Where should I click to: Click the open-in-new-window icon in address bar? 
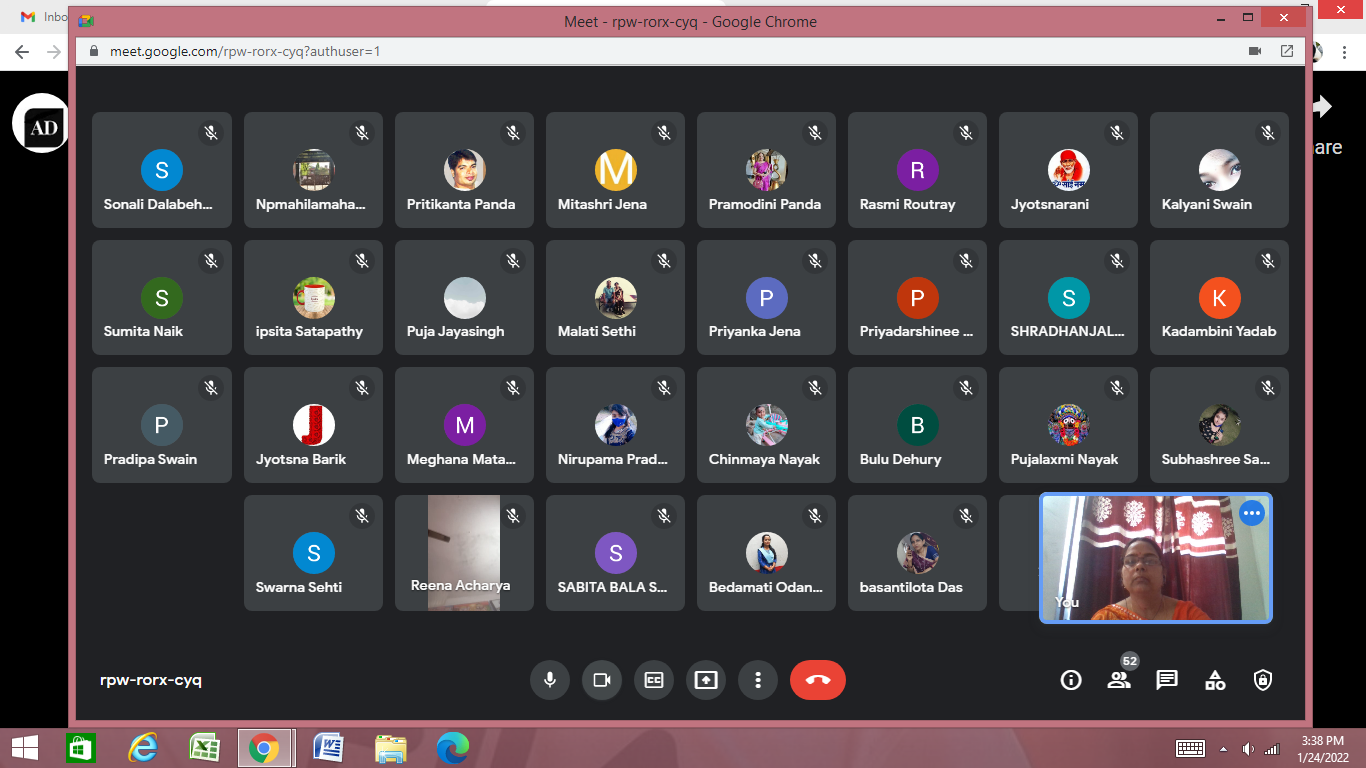coord(1287,51)
